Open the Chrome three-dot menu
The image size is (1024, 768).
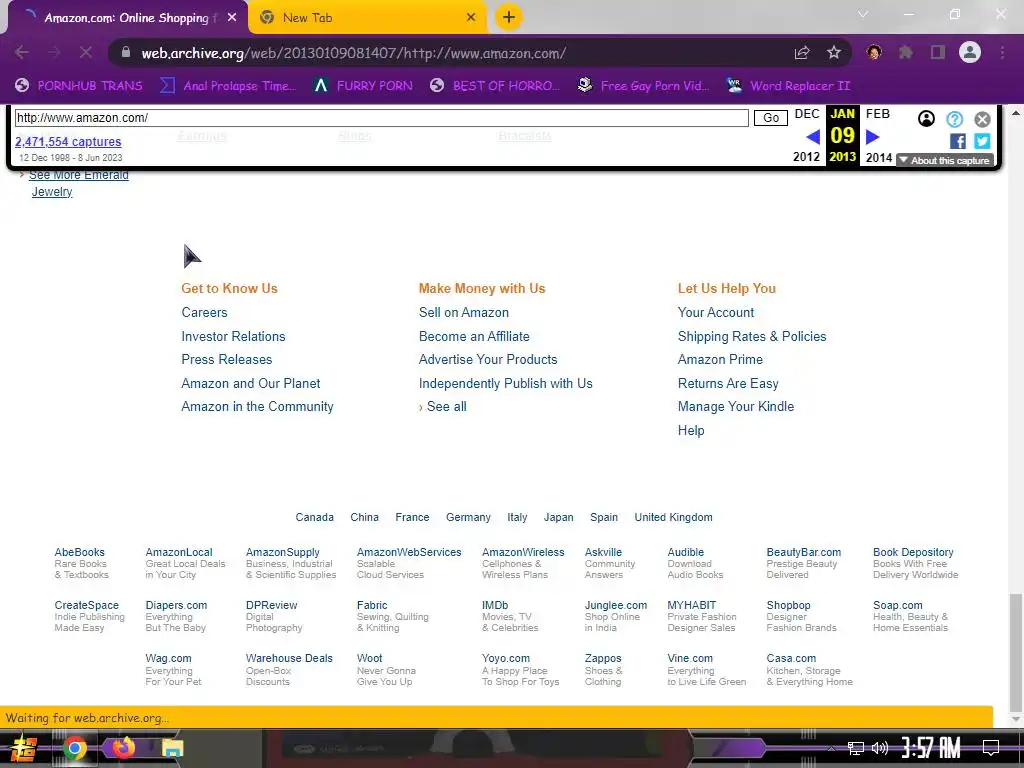pos(1002,52)
